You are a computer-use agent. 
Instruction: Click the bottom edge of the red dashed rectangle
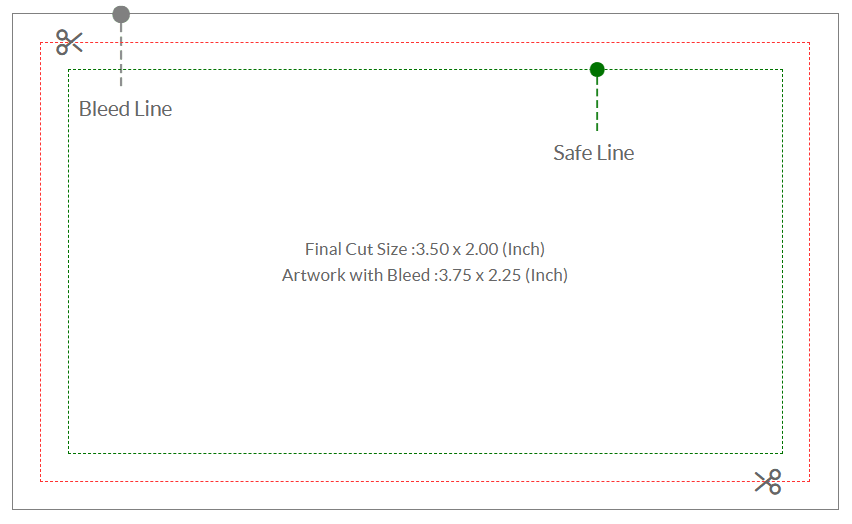click(x=425, y=481)
